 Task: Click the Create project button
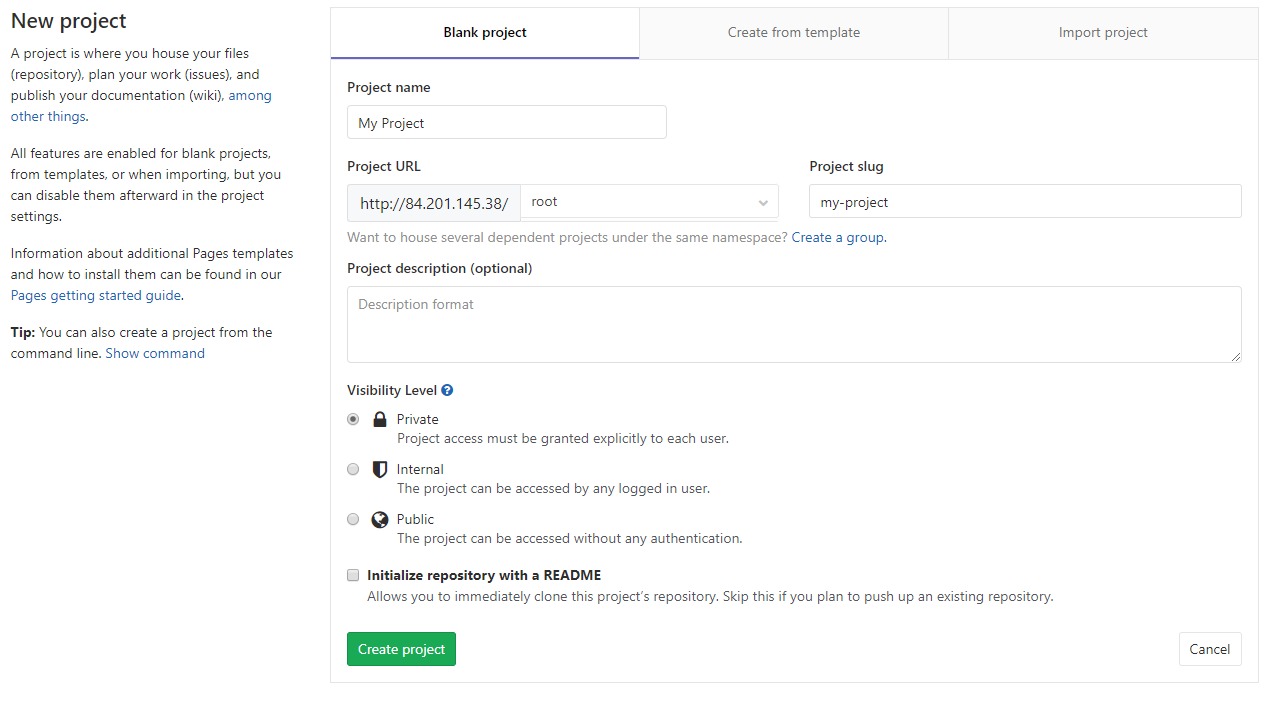pos(400,648)
